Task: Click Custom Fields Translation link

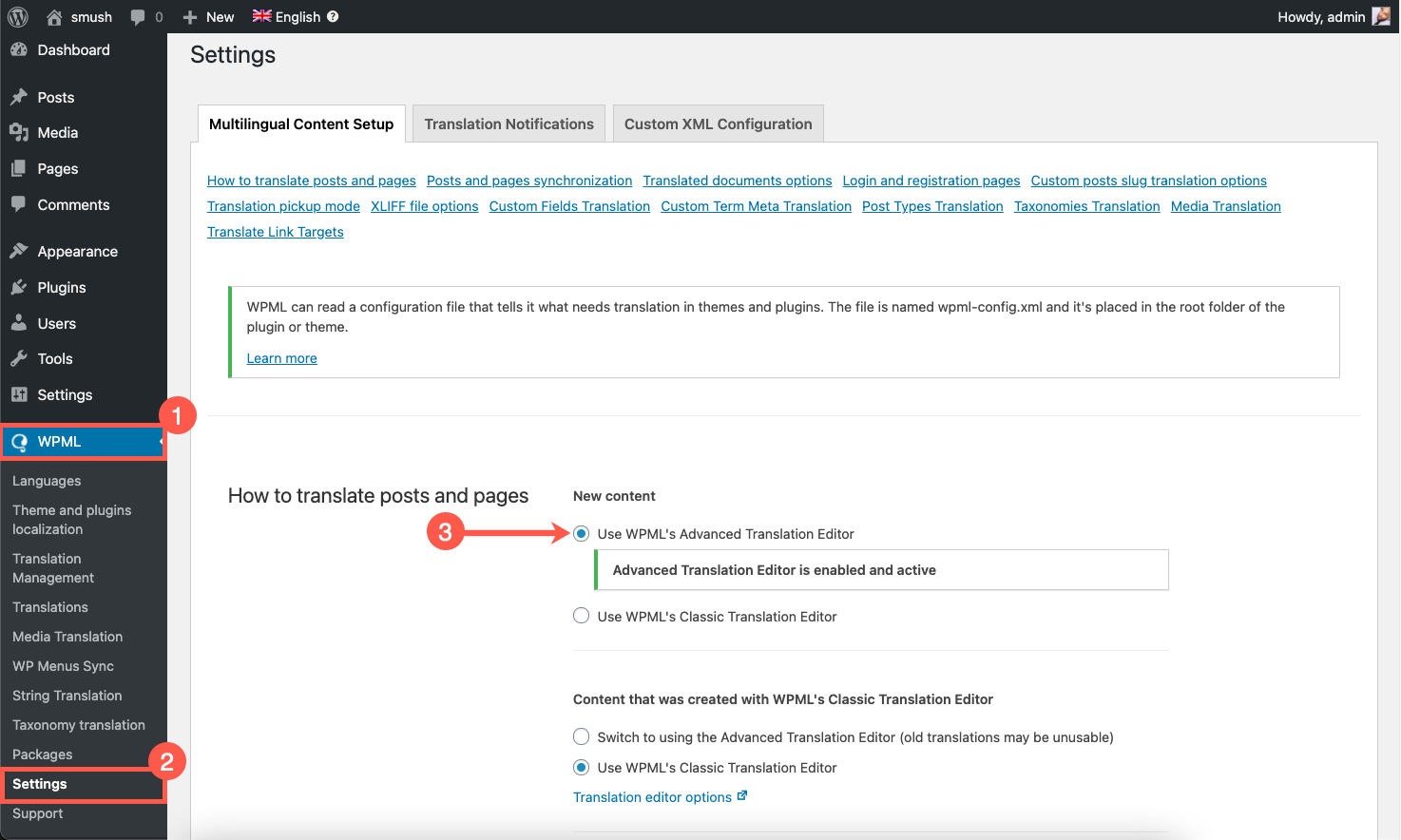Action: tap(569, 206)
